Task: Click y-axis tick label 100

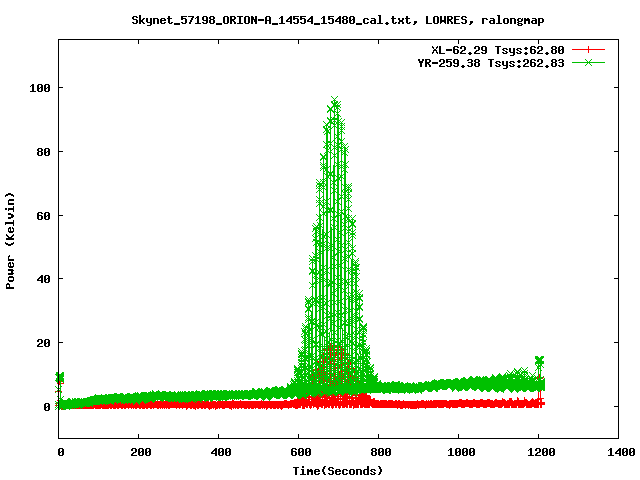Action: 40,88
